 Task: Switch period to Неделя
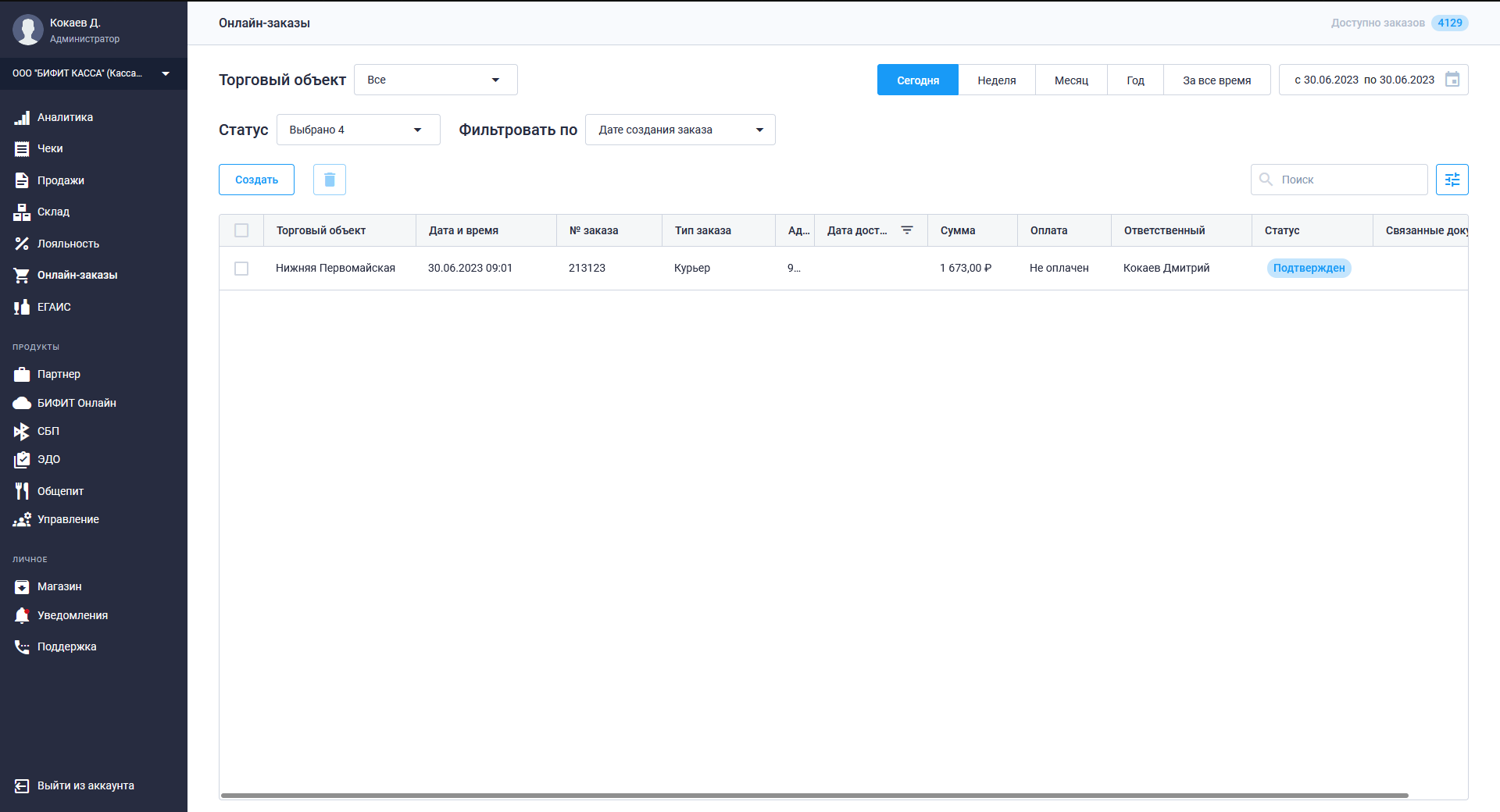click(997, 80)
